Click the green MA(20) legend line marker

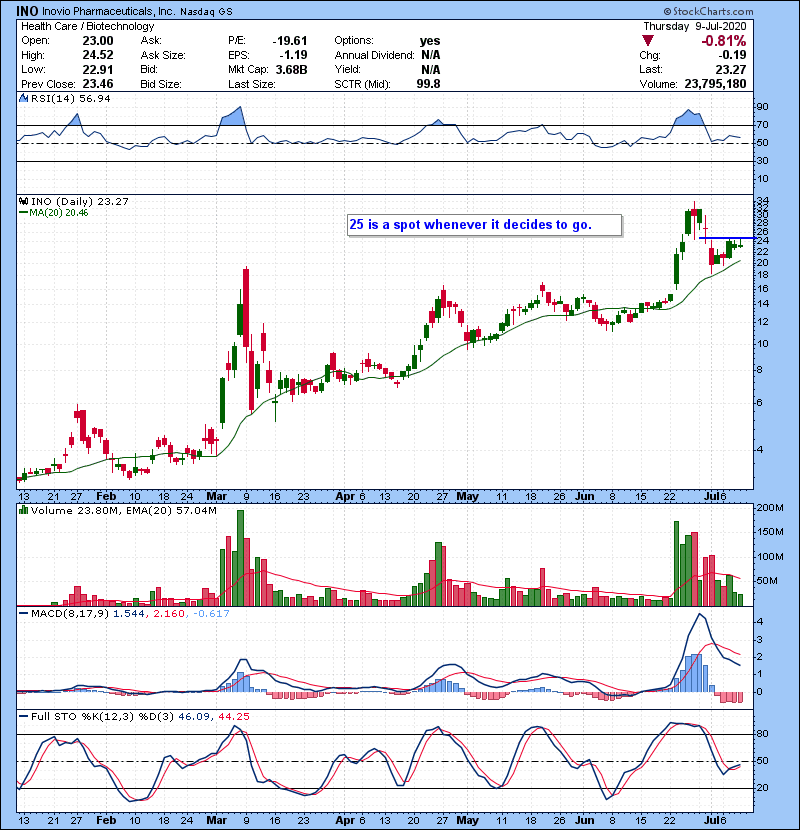pyautogui.click(x=23, y=213)
